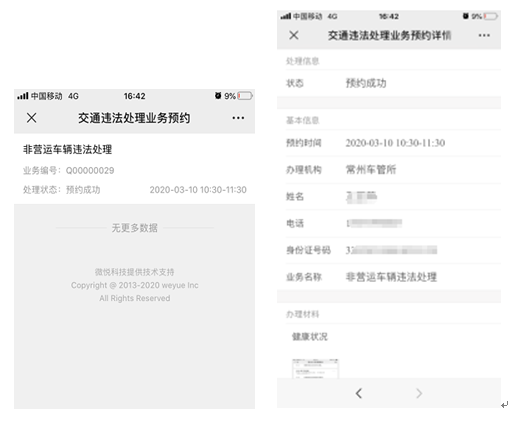
Task: Tap the 预约时间 value in details page
Action: (x=395, y=143)
